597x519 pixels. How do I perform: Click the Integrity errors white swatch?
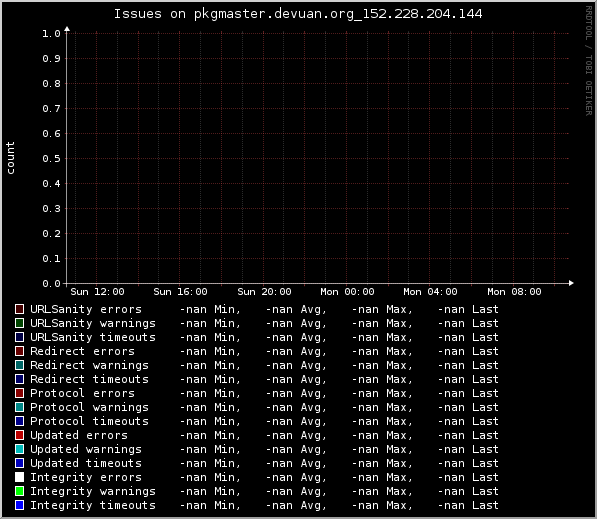point(19,477)
